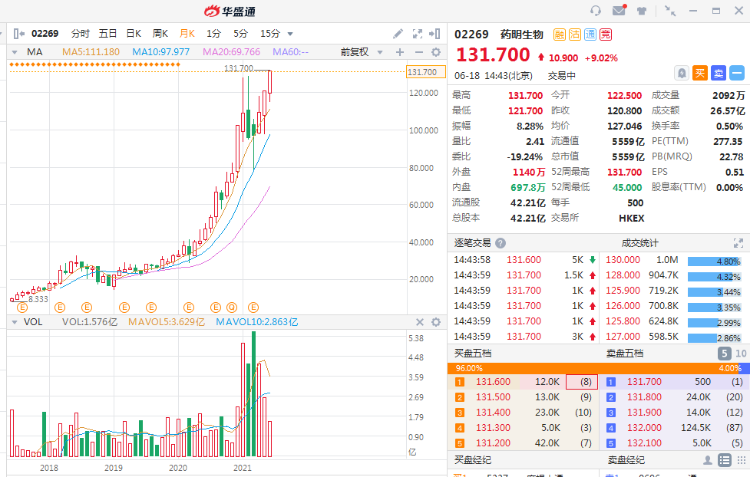Viewport: 750px width, 477px height.
Task: Switch to 分时 chart tab
Action: (80, 33)
